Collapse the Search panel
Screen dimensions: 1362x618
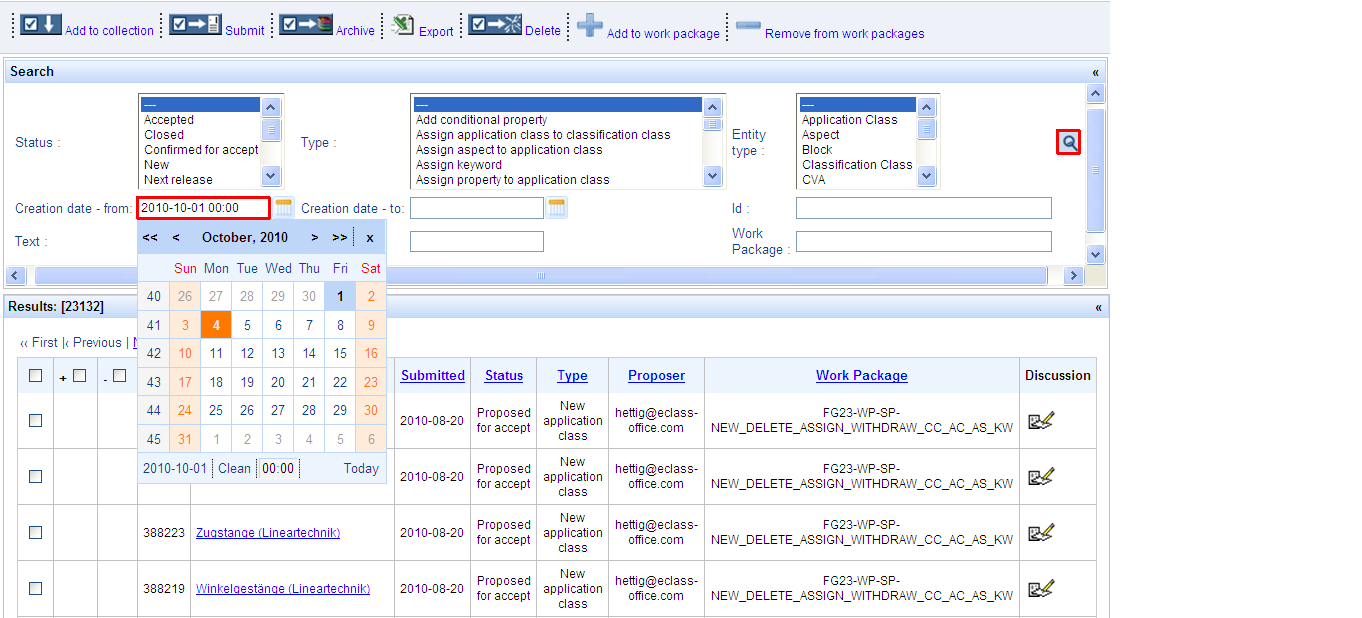[x=1095, y=72]
